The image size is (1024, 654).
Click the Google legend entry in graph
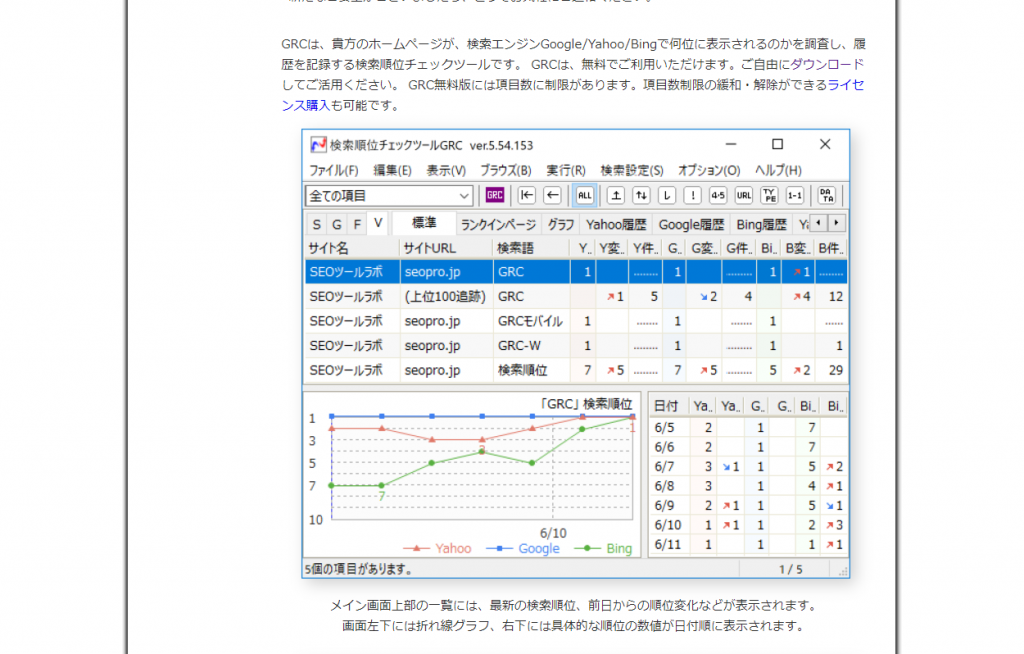pos(523,548)
